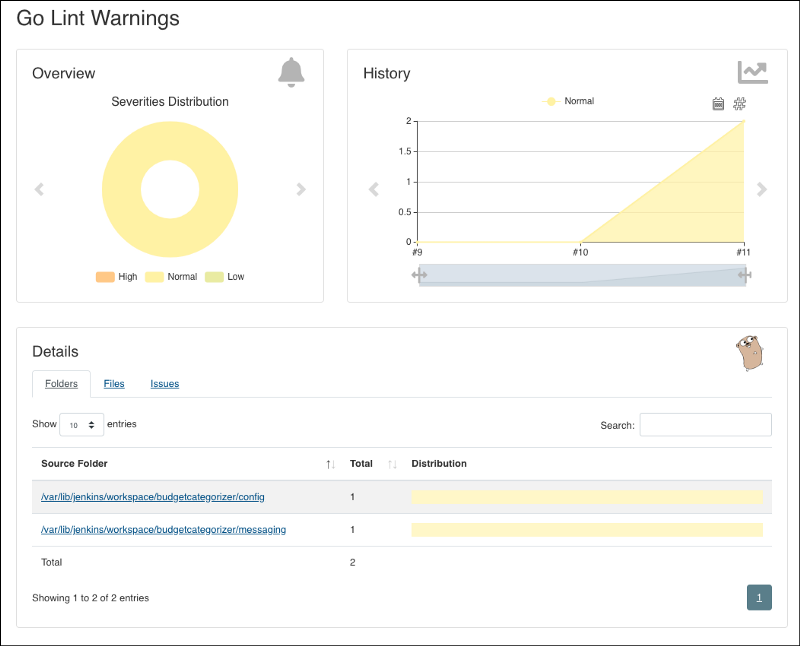
Task: Show next History chart
Action: [761, 189]
